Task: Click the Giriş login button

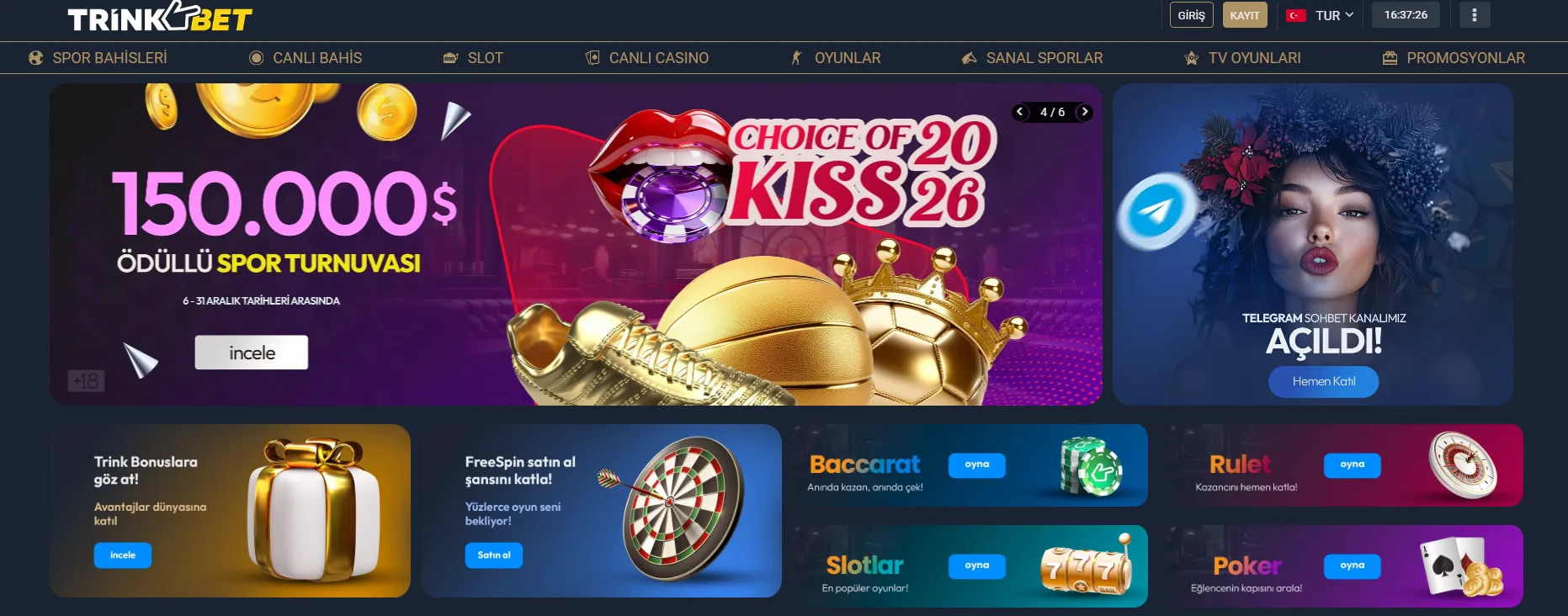Action: (1191, 15)
